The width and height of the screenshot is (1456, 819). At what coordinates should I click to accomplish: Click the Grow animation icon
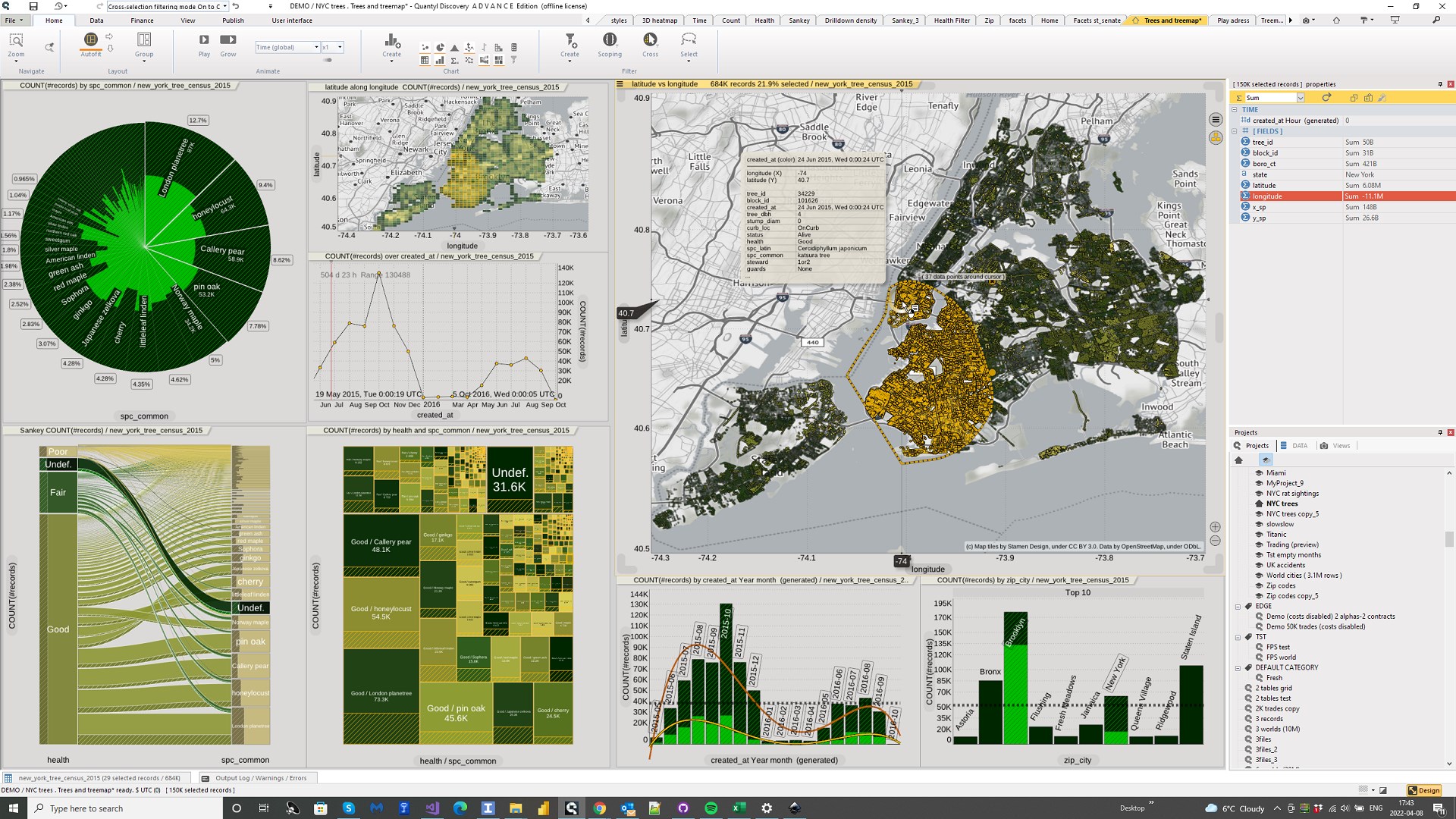pos(228,39)
